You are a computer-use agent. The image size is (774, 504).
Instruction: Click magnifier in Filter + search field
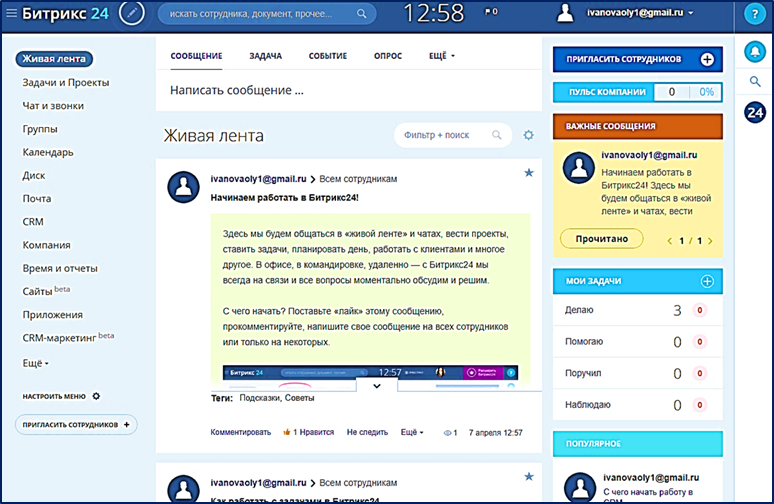pos(497,135)
